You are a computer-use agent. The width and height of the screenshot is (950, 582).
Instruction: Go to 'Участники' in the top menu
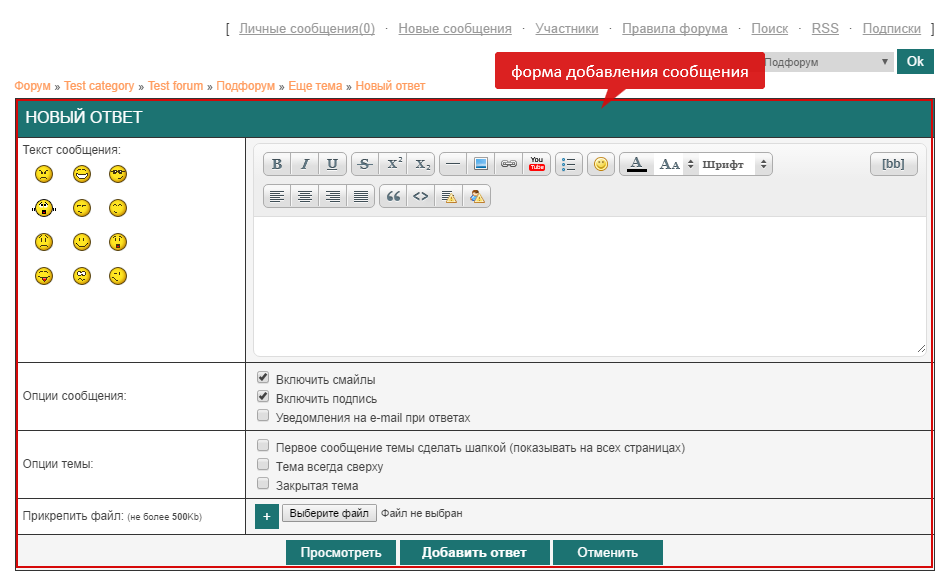coord(566,29)
